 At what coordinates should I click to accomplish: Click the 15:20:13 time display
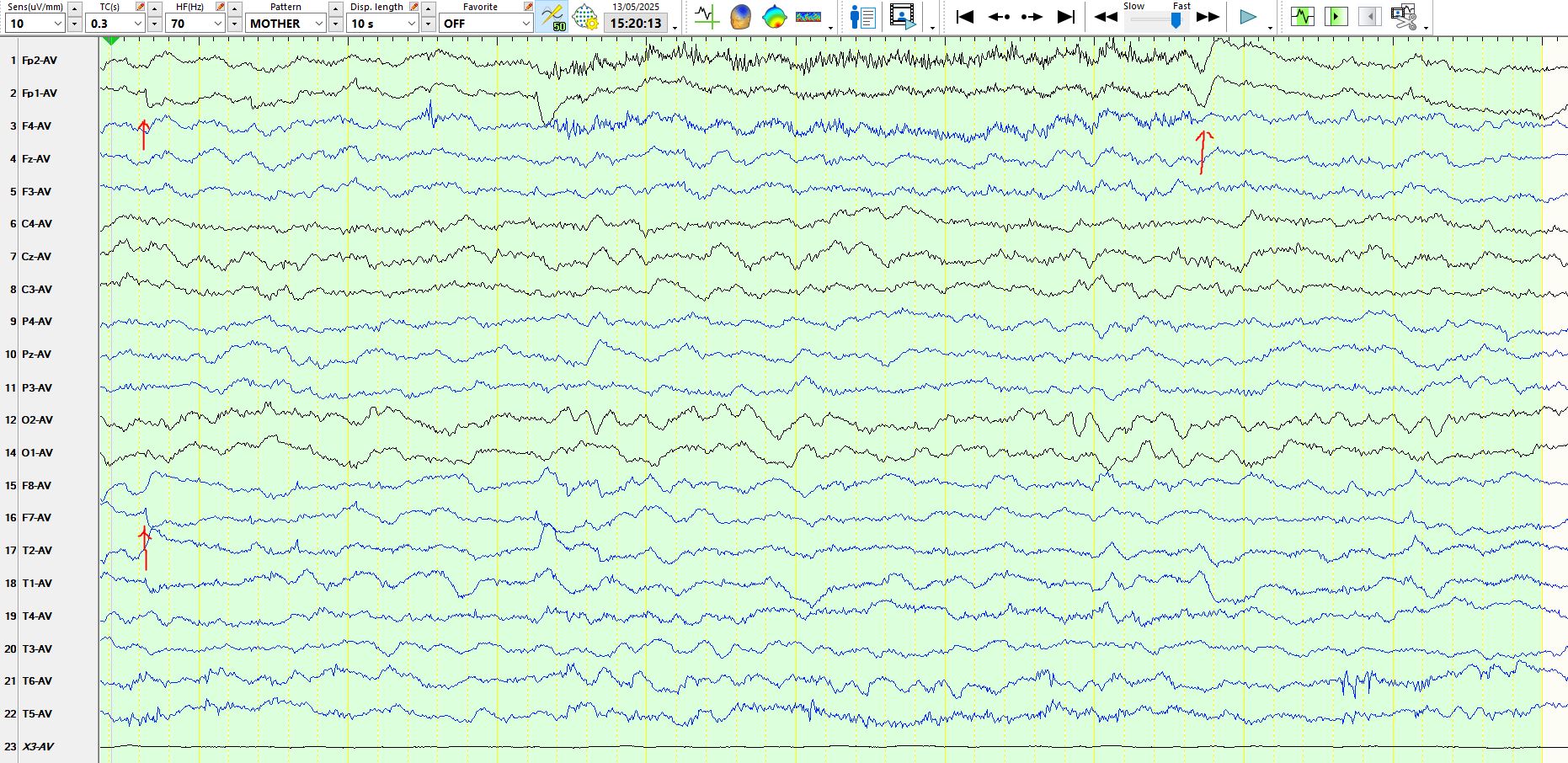point(636,24)
